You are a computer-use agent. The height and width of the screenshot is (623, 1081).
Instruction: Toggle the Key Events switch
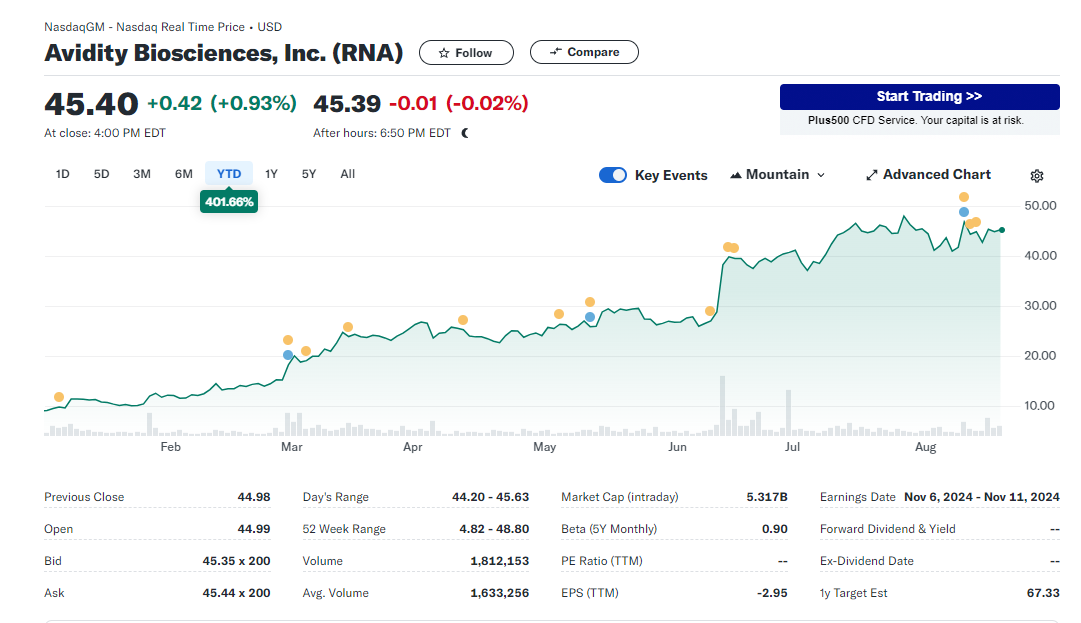pyautogui.click(x=613, y=175)
